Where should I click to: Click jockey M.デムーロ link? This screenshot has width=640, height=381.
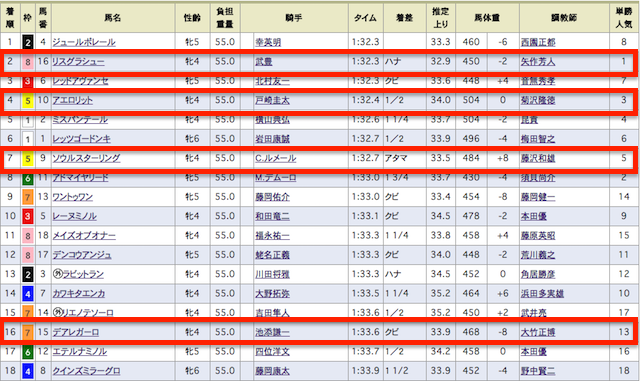(276, 178)
